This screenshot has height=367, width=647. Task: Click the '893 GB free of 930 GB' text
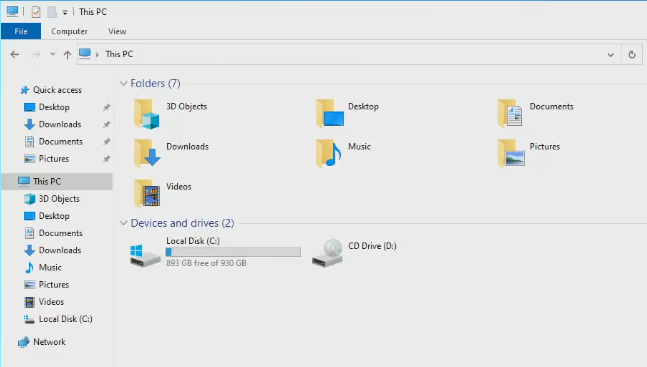[206, 263]
